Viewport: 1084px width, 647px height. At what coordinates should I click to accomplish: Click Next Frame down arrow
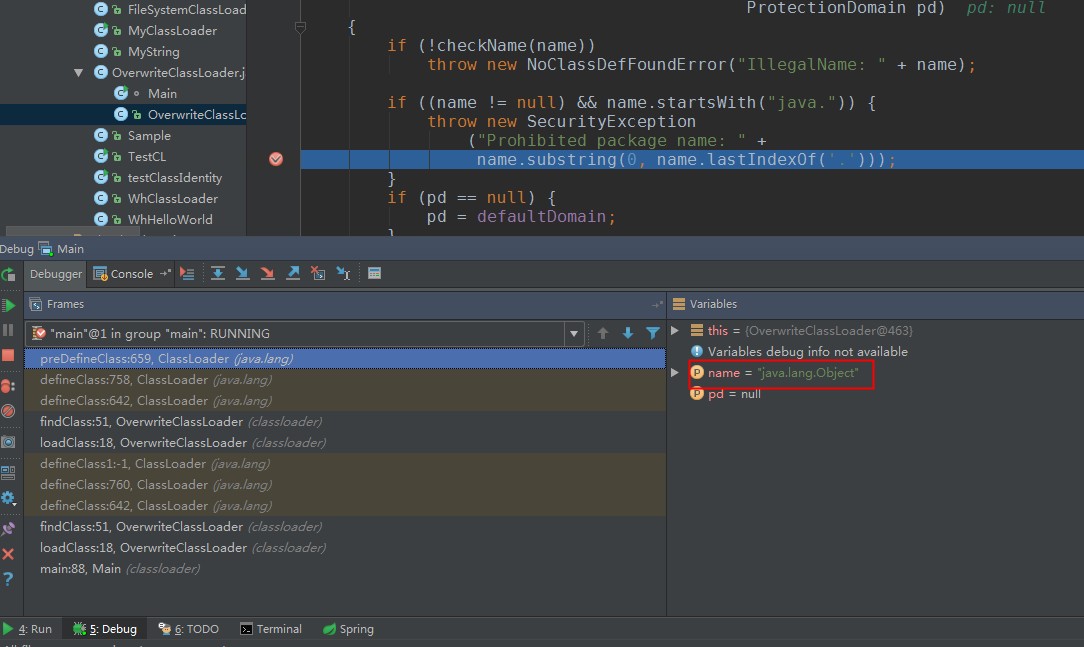[628, 334]
